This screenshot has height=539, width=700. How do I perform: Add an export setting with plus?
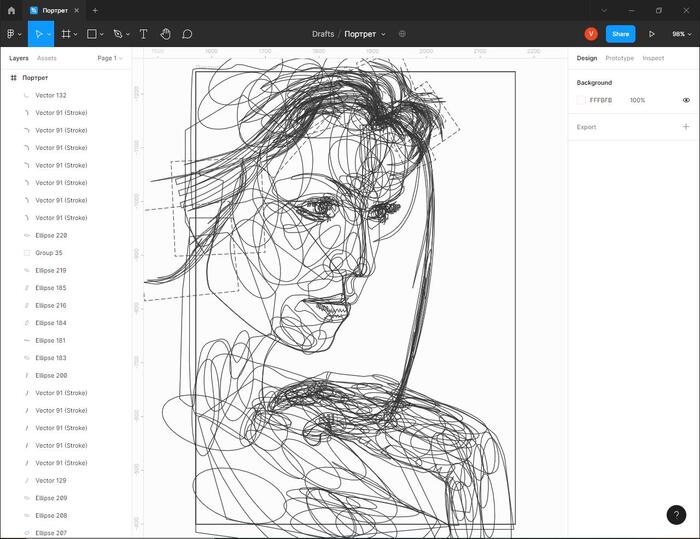(x=686, y=127)
